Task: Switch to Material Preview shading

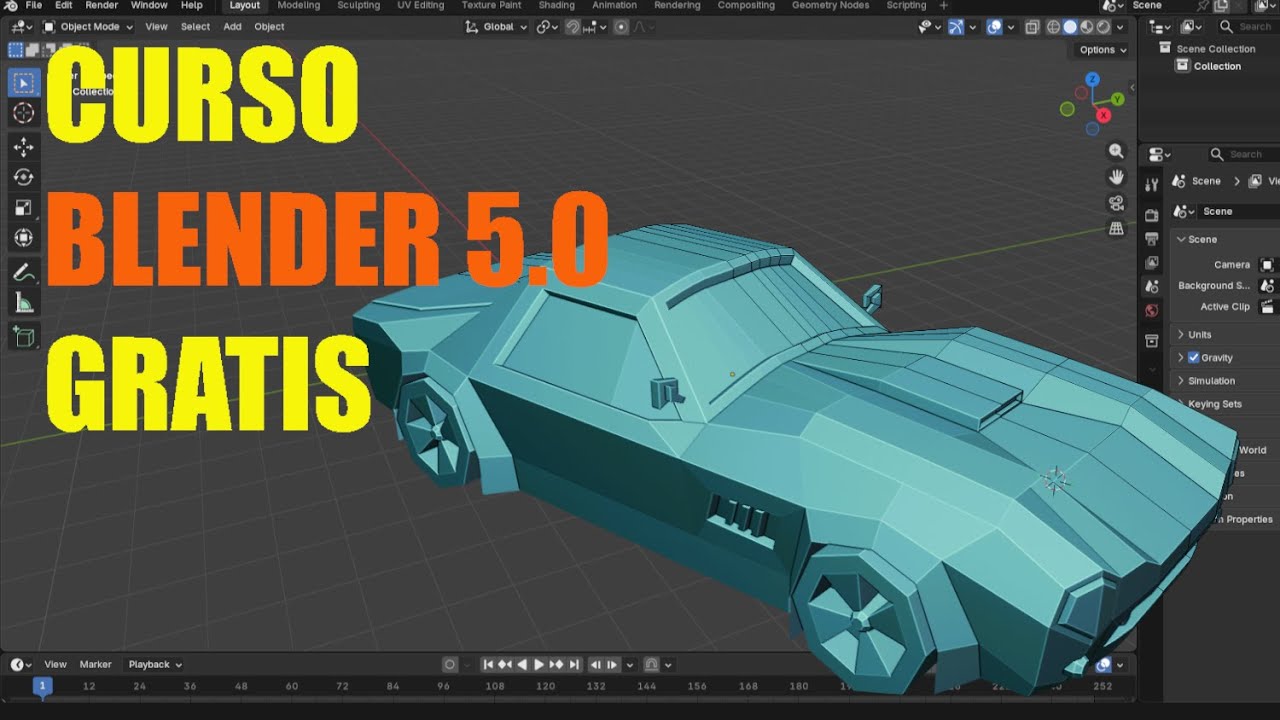Action: pyautogui.click(x=1087, y=27)
